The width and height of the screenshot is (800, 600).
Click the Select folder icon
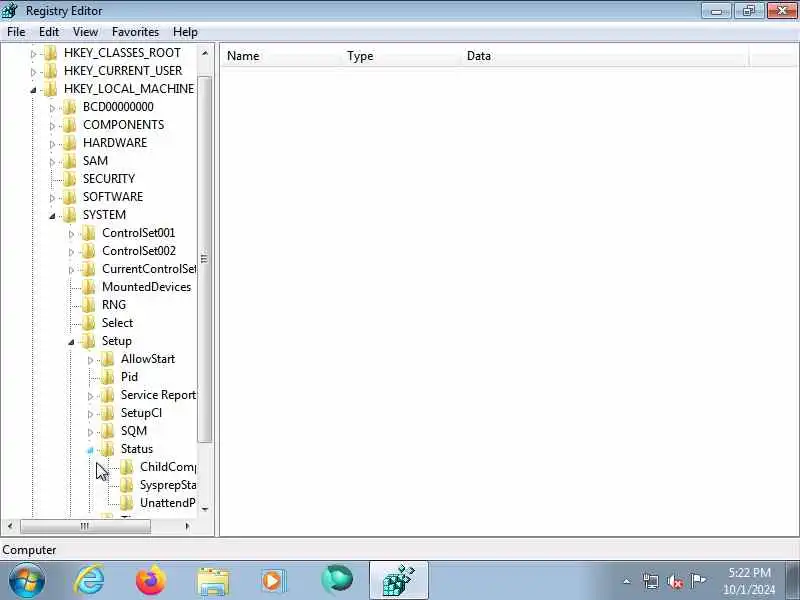[88, 322]
